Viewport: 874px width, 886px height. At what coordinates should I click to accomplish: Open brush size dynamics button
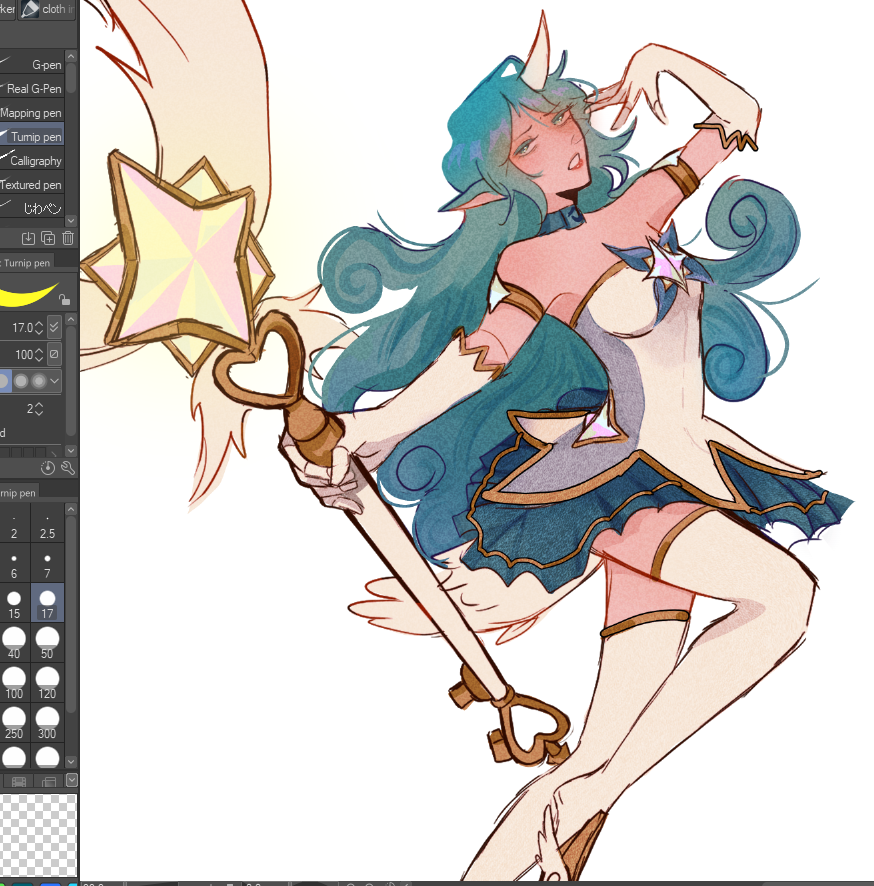54,327
